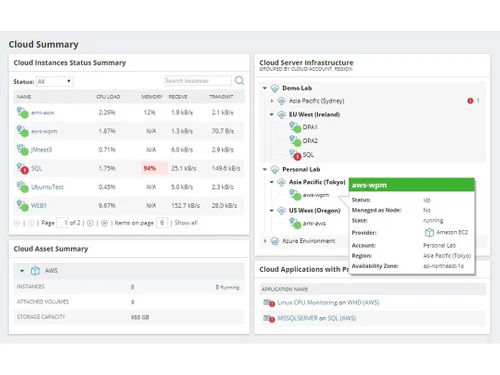Open the aws-wpm instance link in table
The image size is (500, 375).
pos(44,131)
